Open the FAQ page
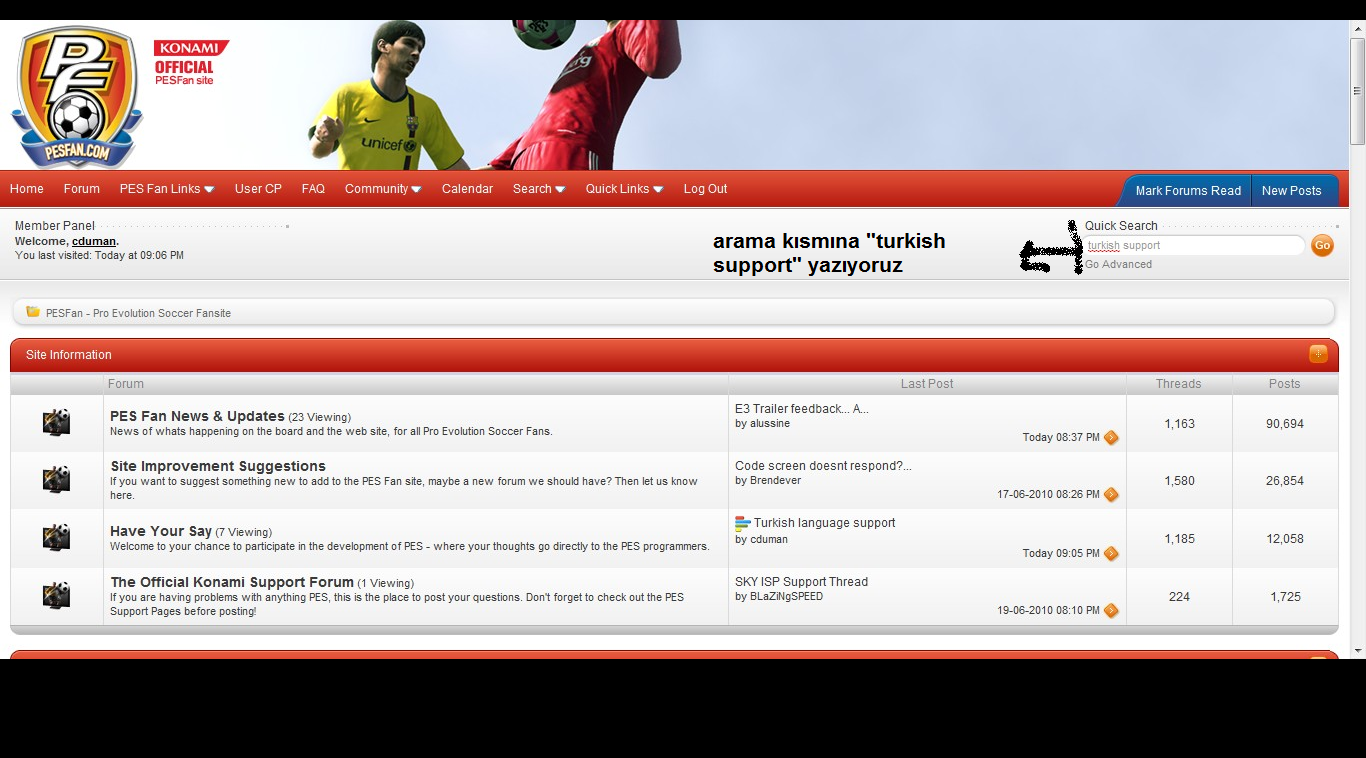This screenshot has height=758, width=1366. click(313, 188)
